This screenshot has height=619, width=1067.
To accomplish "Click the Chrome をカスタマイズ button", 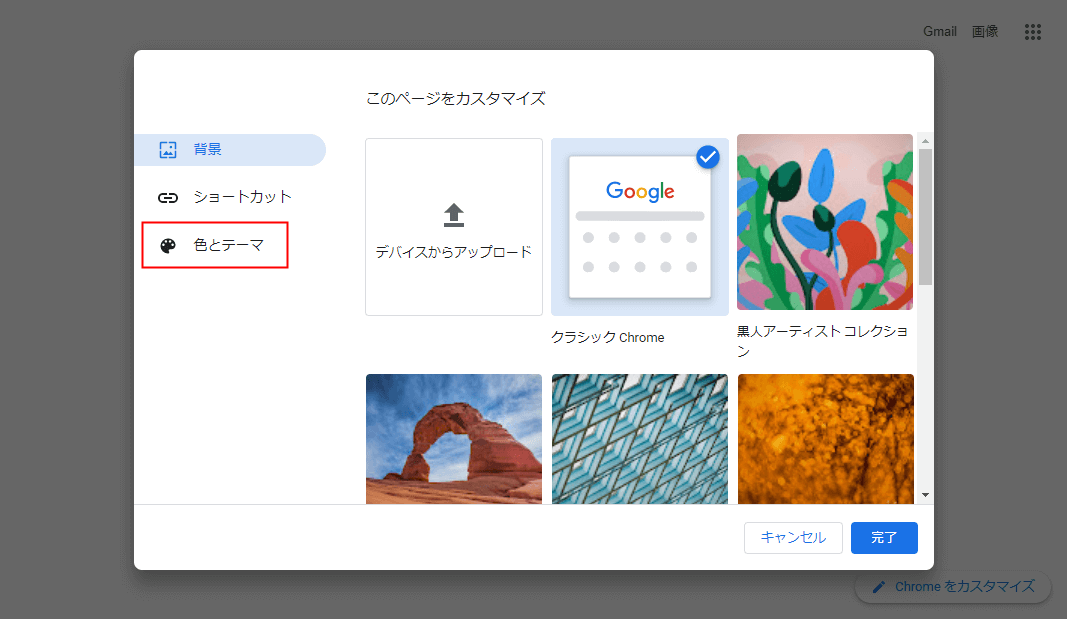I will (x=953, y=587).
